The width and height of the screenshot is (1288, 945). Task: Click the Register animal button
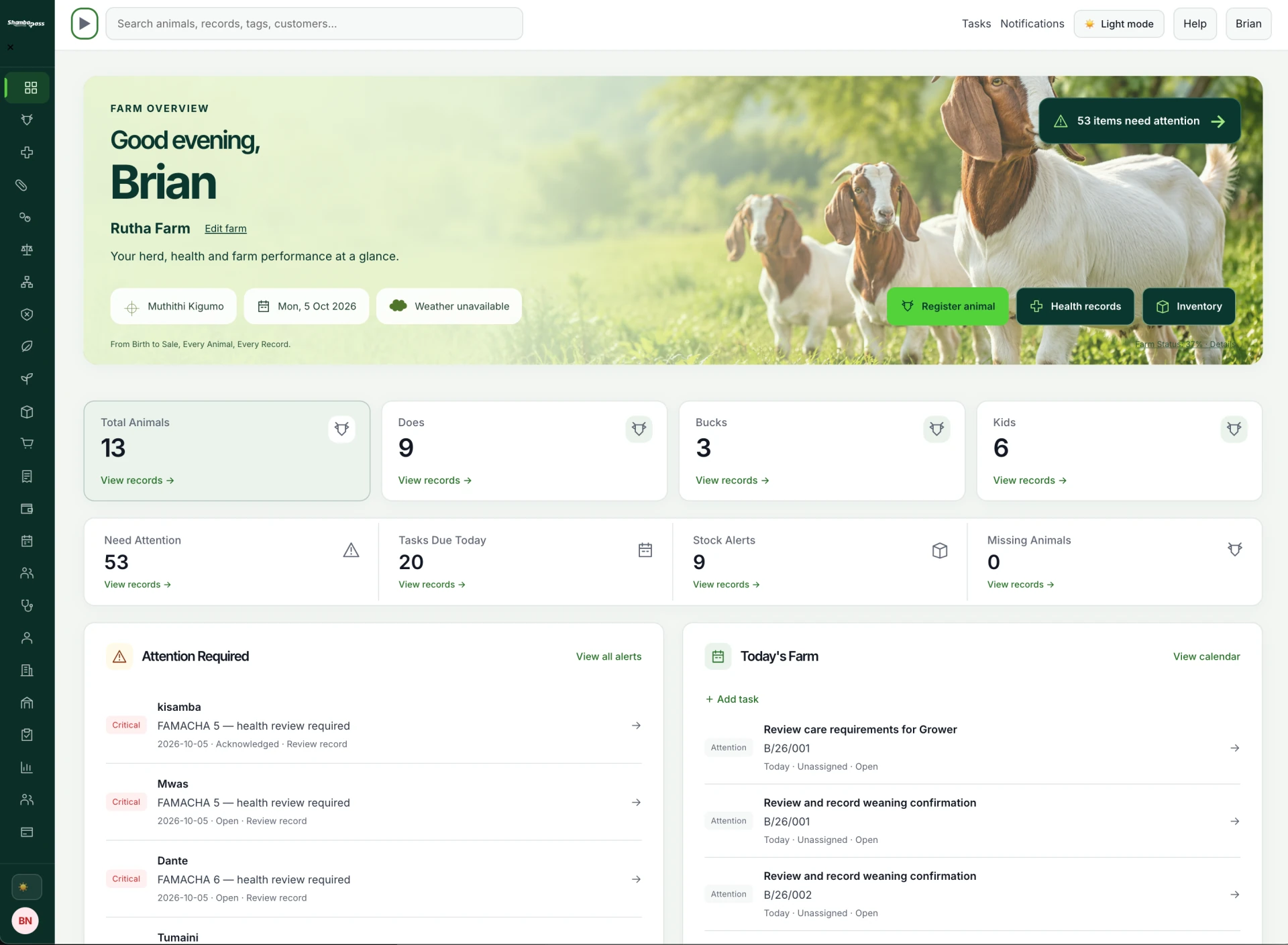947,306
